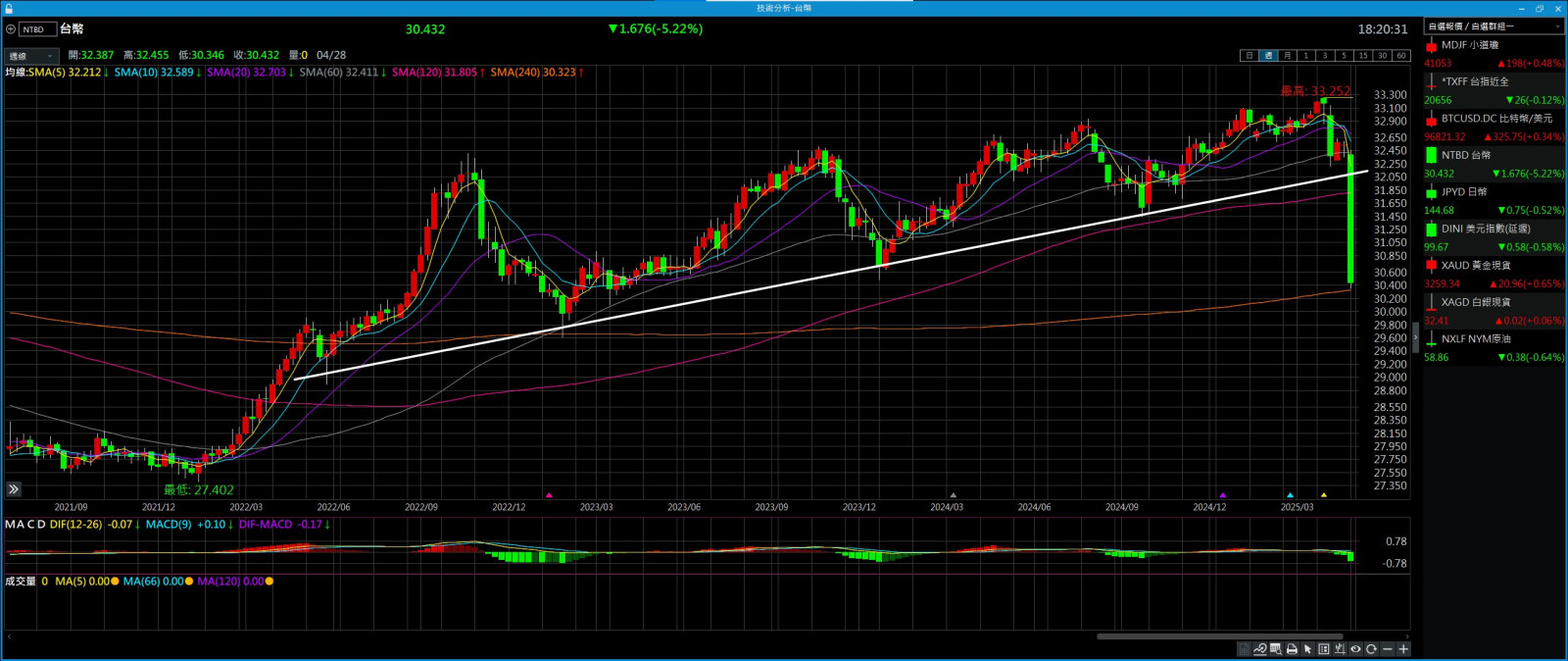Select MDJF 小道瓊 in the watchlist

(x=1494, y=54)
